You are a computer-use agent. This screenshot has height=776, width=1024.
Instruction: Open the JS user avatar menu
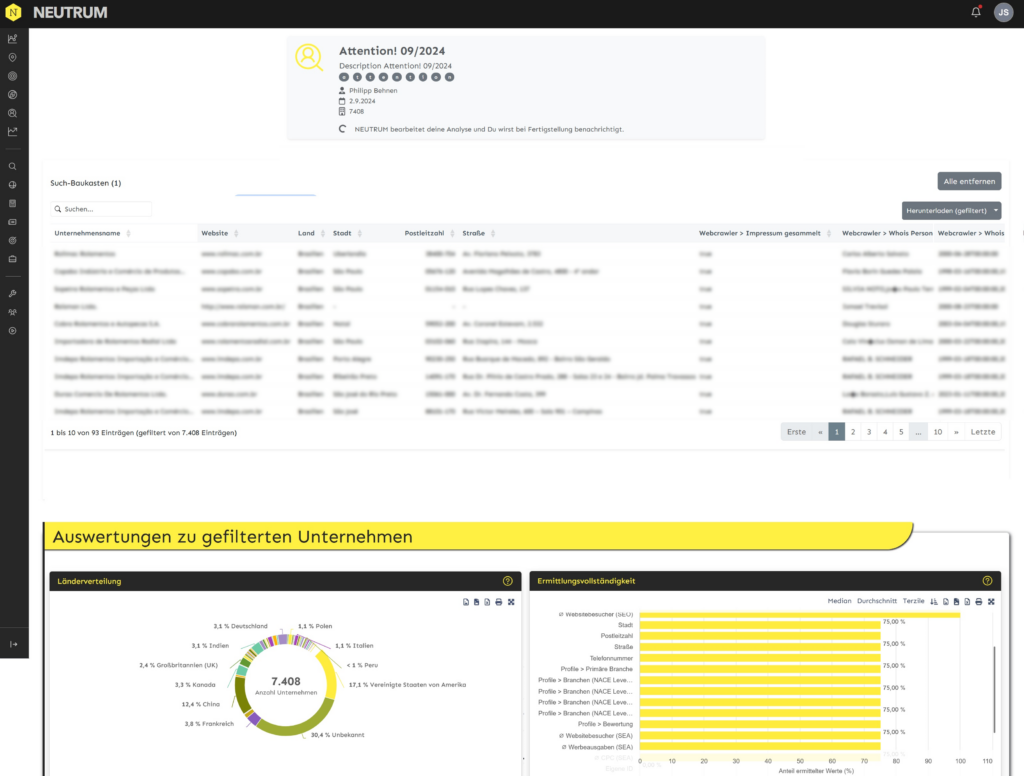click(x=1003, y=12)
